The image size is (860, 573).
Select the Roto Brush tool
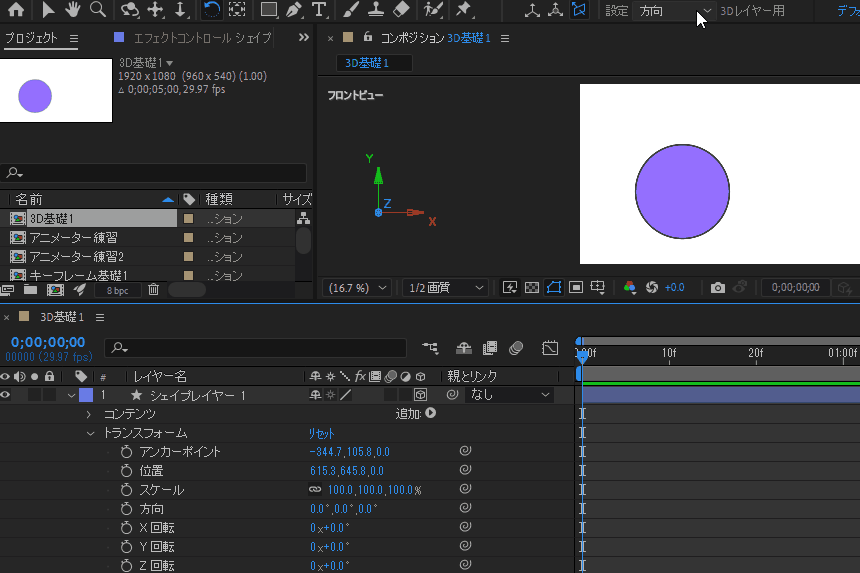(x=433, y=9)
